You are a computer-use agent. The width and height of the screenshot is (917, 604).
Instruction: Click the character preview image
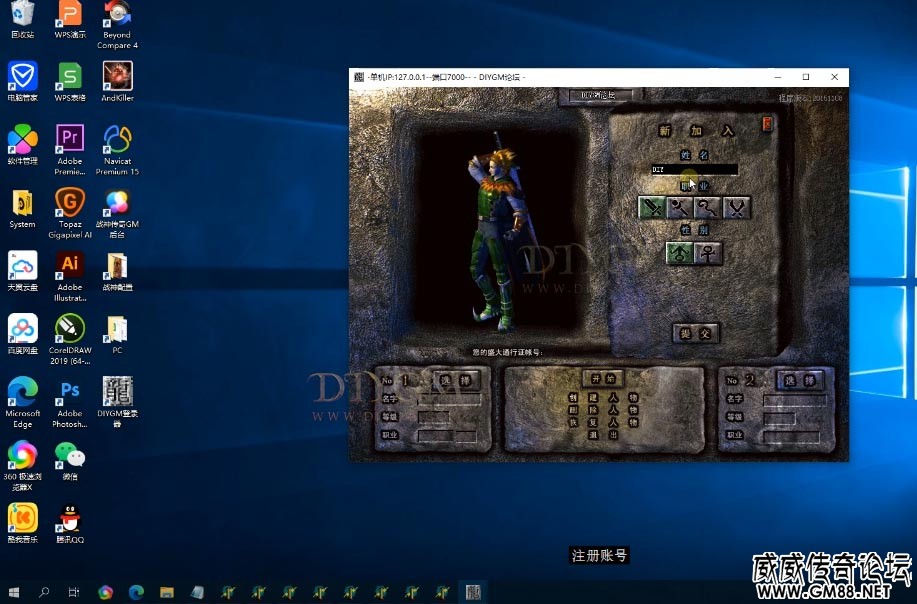(x=497, y=231)
